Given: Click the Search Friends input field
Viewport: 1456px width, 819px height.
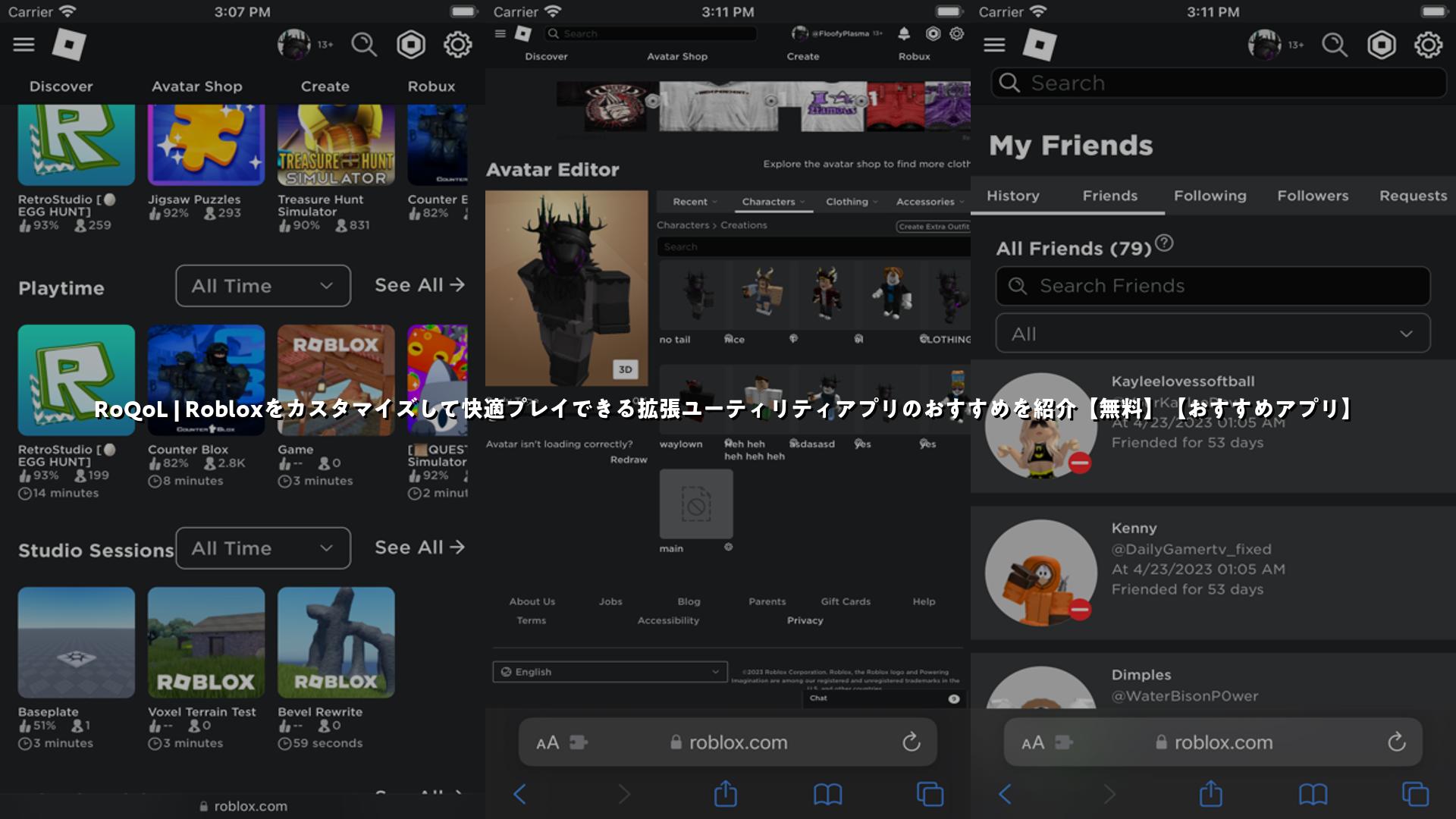Looking at the screenshot, I should (x=1213, y=286).
